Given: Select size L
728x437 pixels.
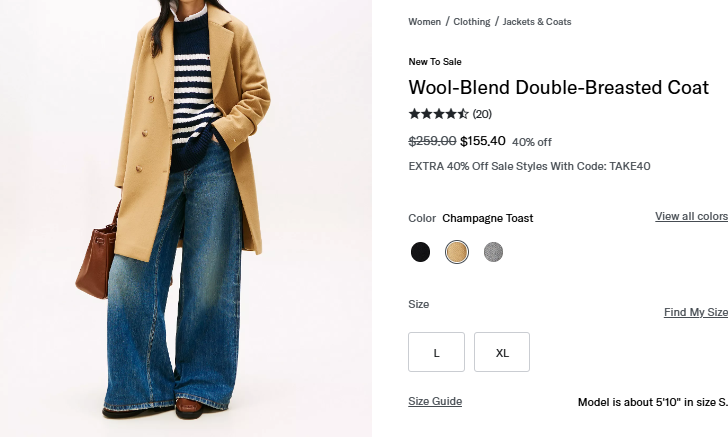Looking at the screenshot, I should pyautogui.click(x=437, y=352).
